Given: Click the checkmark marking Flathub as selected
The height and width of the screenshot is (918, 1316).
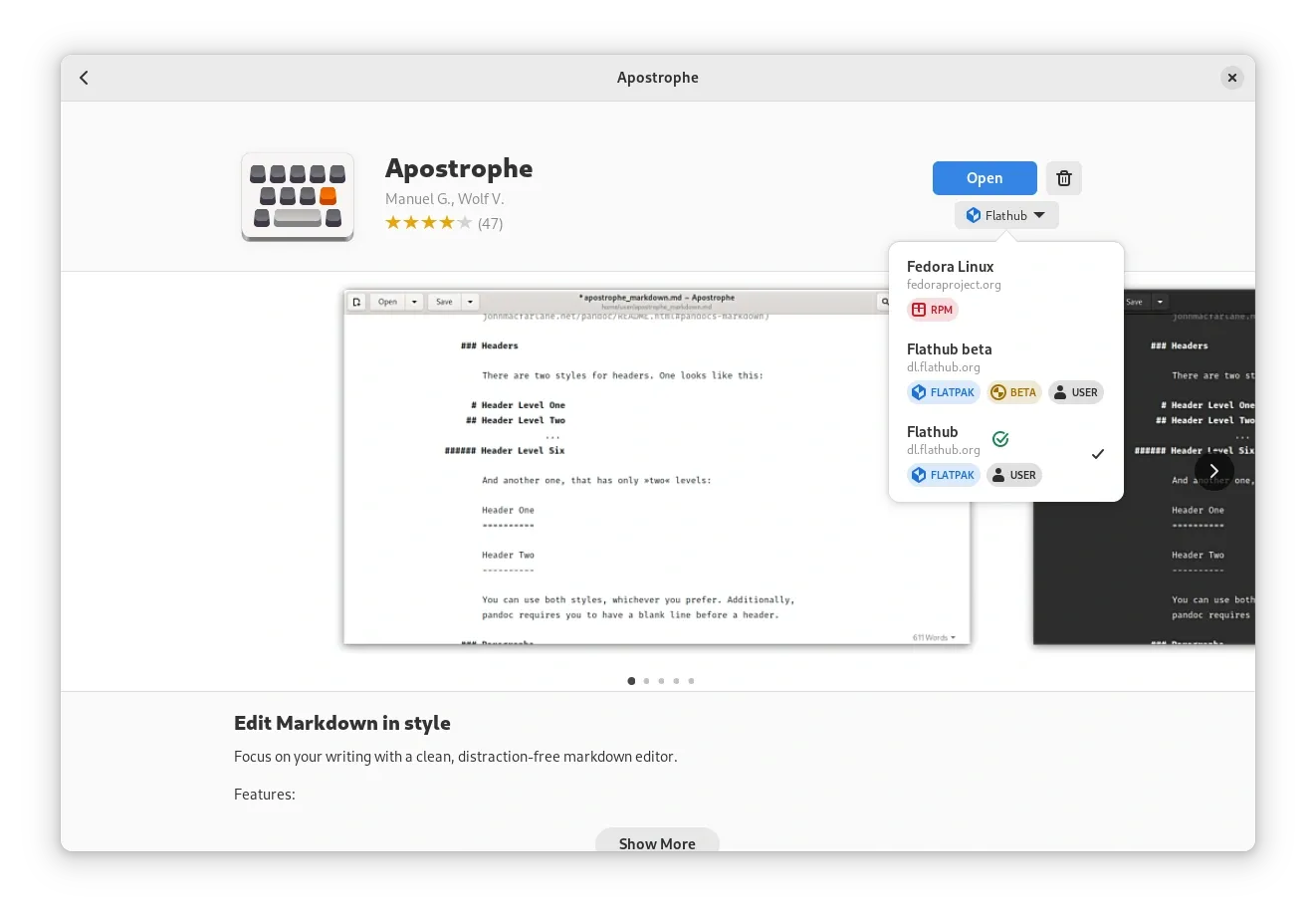Looking at the screenshot, I should [x=1098, y=454].
